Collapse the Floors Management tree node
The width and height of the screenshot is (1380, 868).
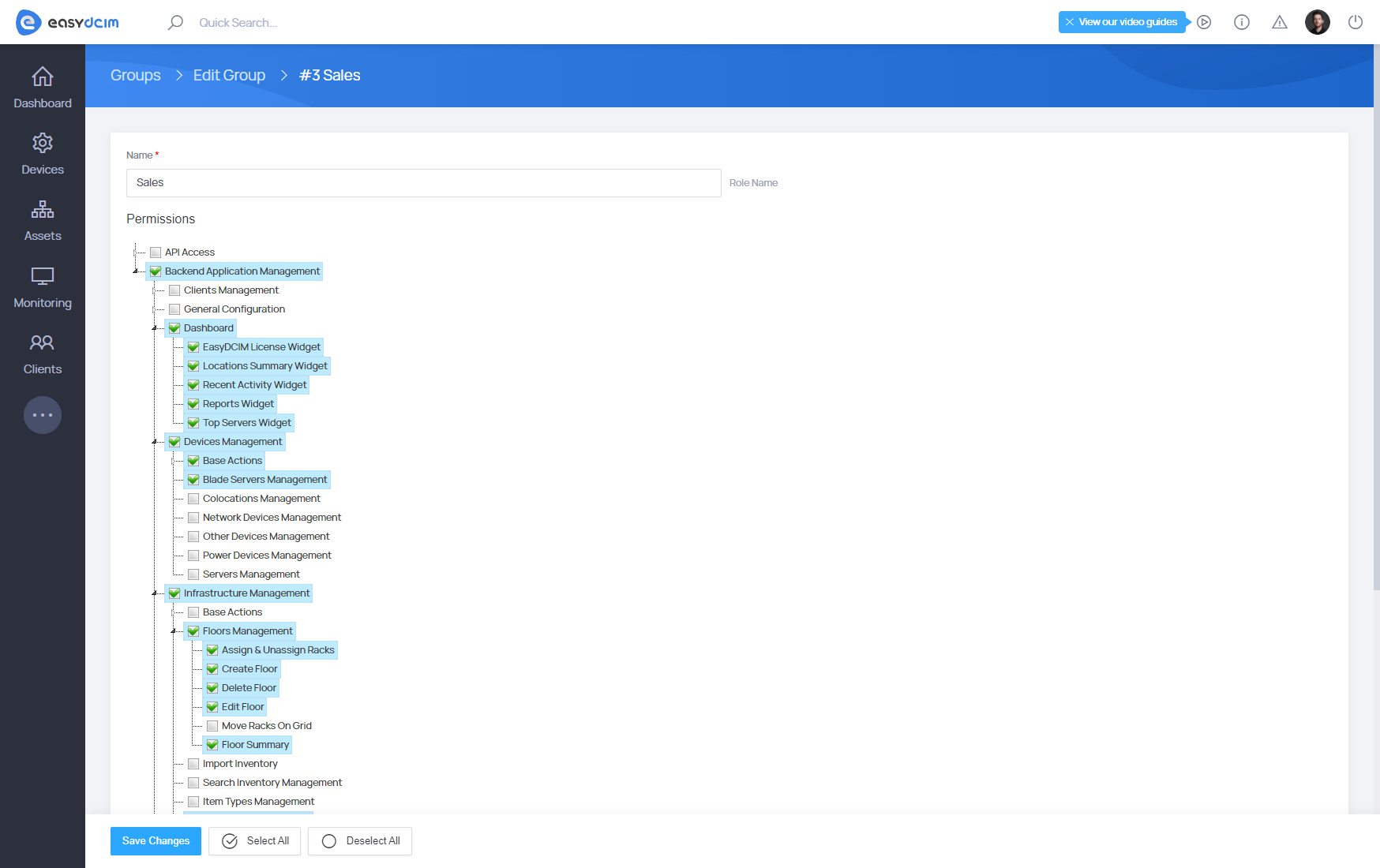tap(174, 631)
